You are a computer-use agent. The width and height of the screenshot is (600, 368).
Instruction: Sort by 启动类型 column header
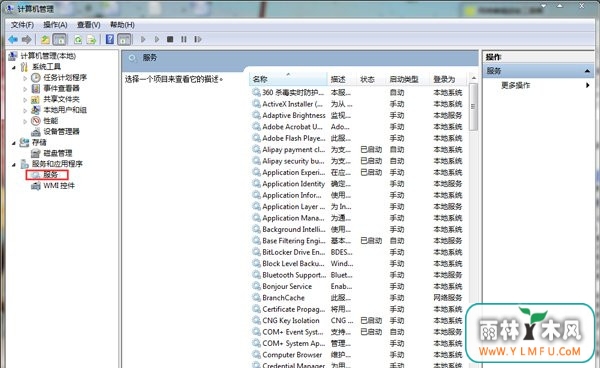407,79
